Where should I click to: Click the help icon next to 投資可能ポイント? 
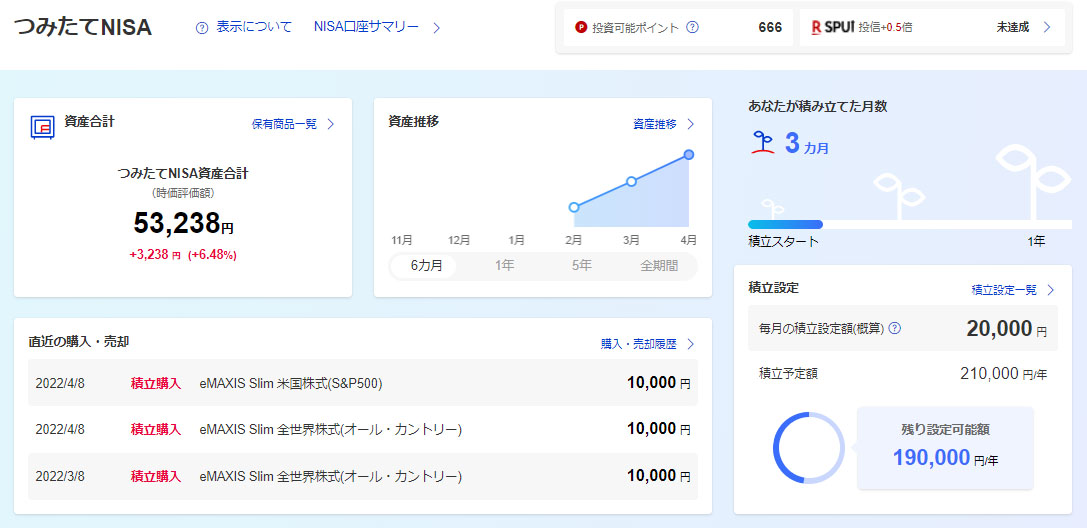[692, 28]
